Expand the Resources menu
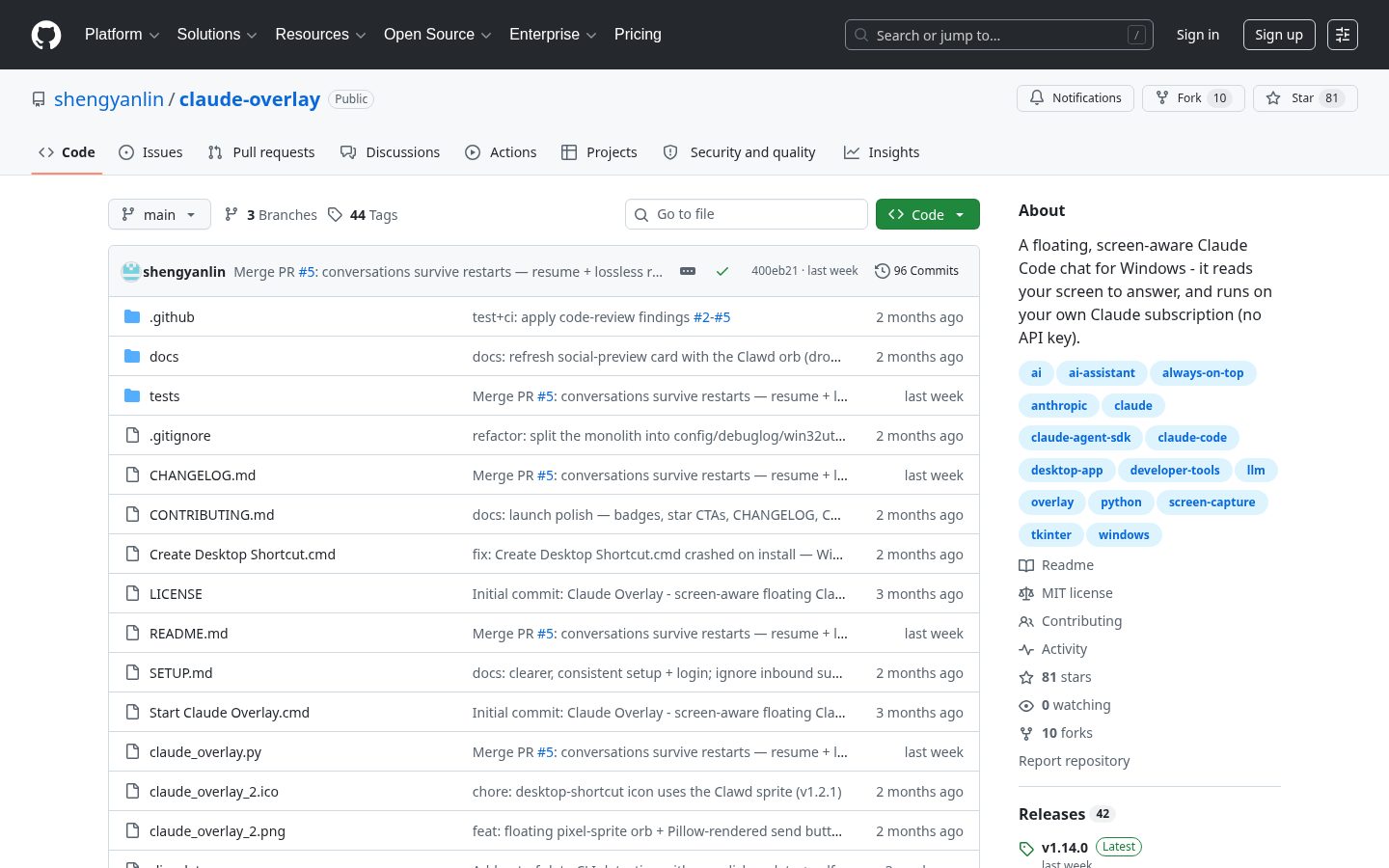Screen dimensions: 1389x868 (320, 35)
